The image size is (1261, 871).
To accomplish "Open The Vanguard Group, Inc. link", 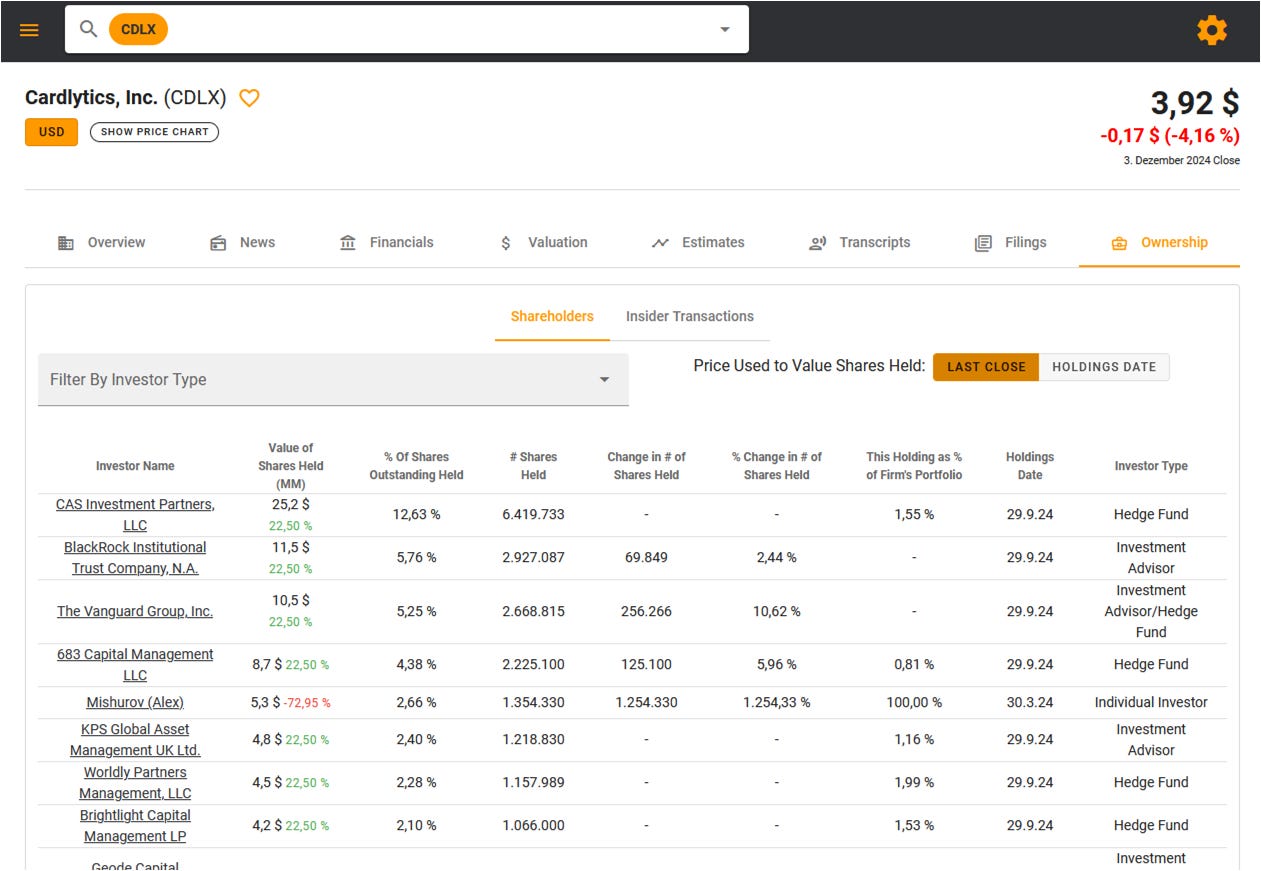I will tap(135, 611).
